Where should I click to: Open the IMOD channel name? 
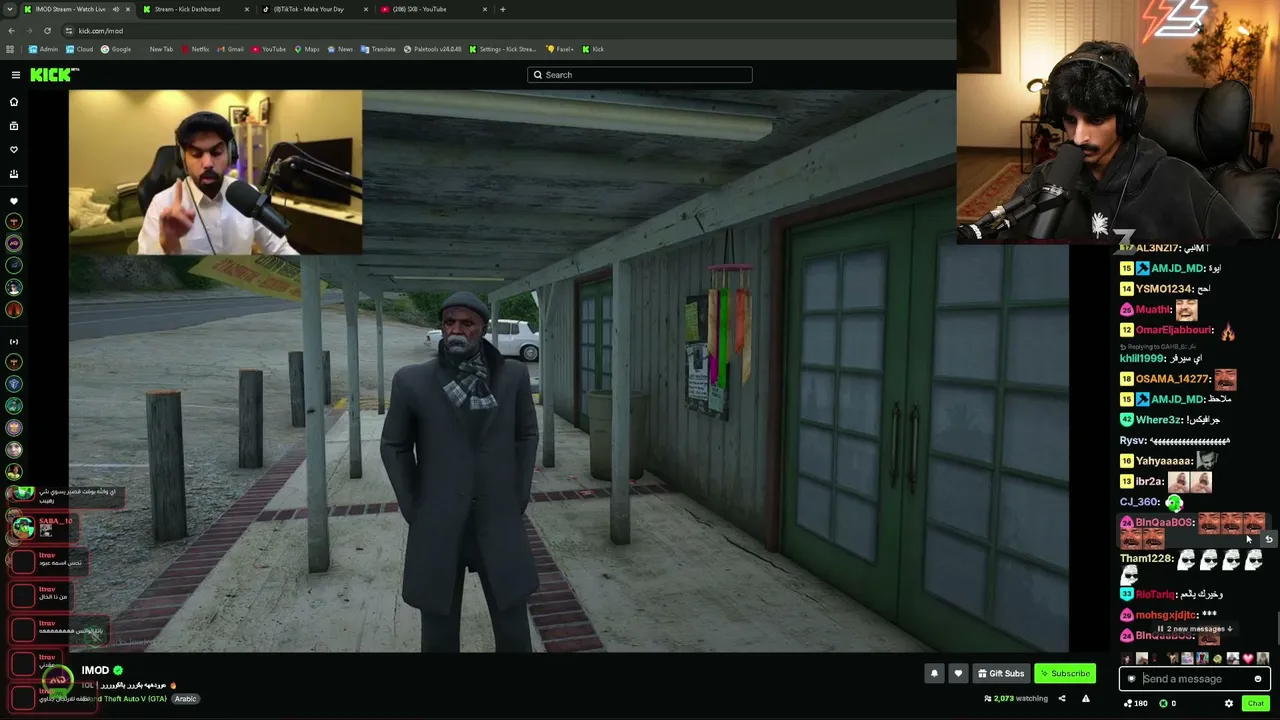(x=95, y=670)
